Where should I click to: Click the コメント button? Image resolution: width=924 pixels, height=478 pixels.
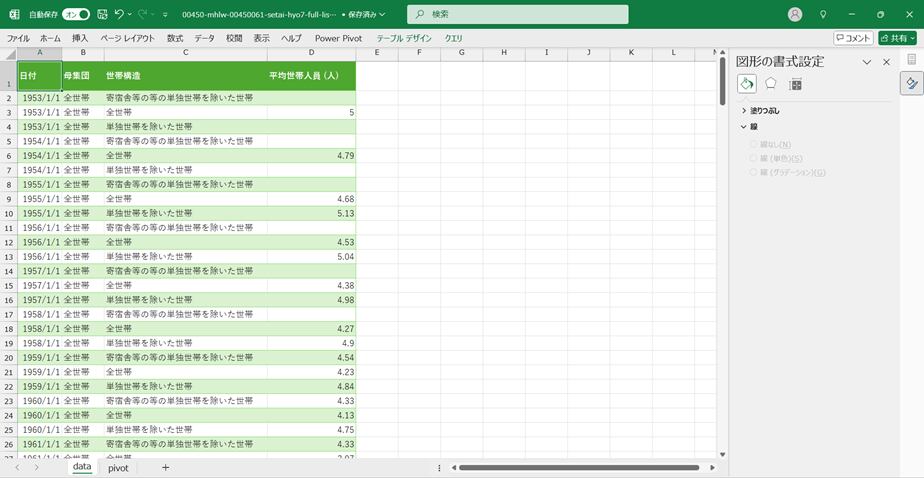[x=853, y=38]
